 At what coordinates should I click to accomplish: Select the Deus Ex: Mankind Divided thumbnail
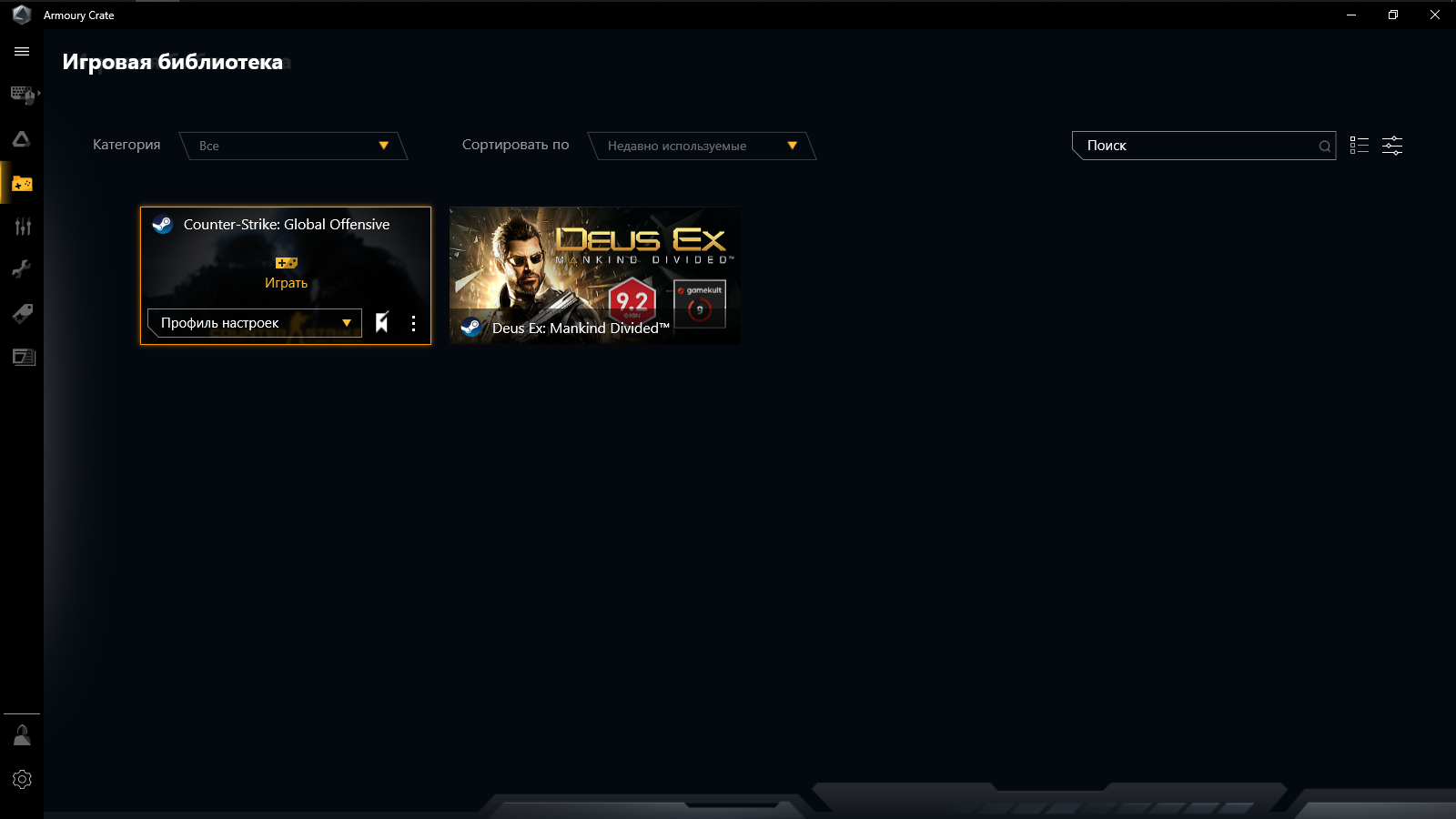(x=595, y=276)
